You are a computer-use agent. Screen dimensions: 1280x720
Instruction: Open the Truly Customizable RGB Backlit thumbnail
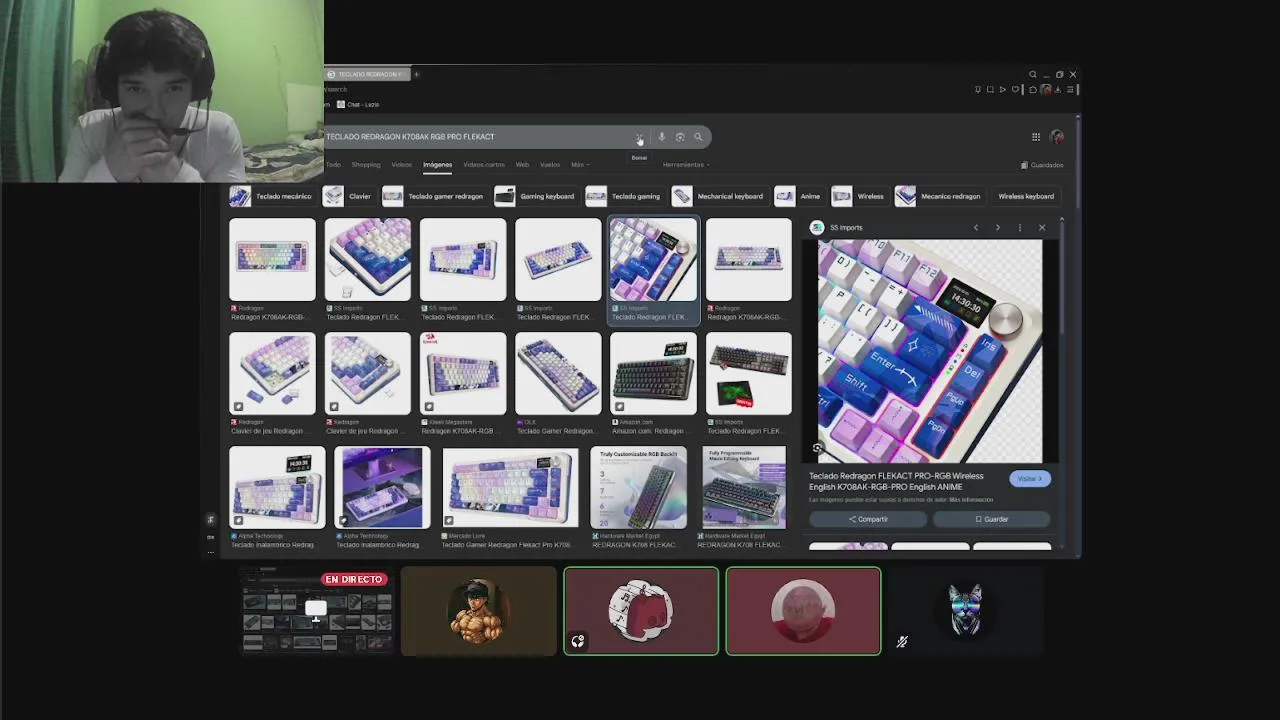point(638,487)
